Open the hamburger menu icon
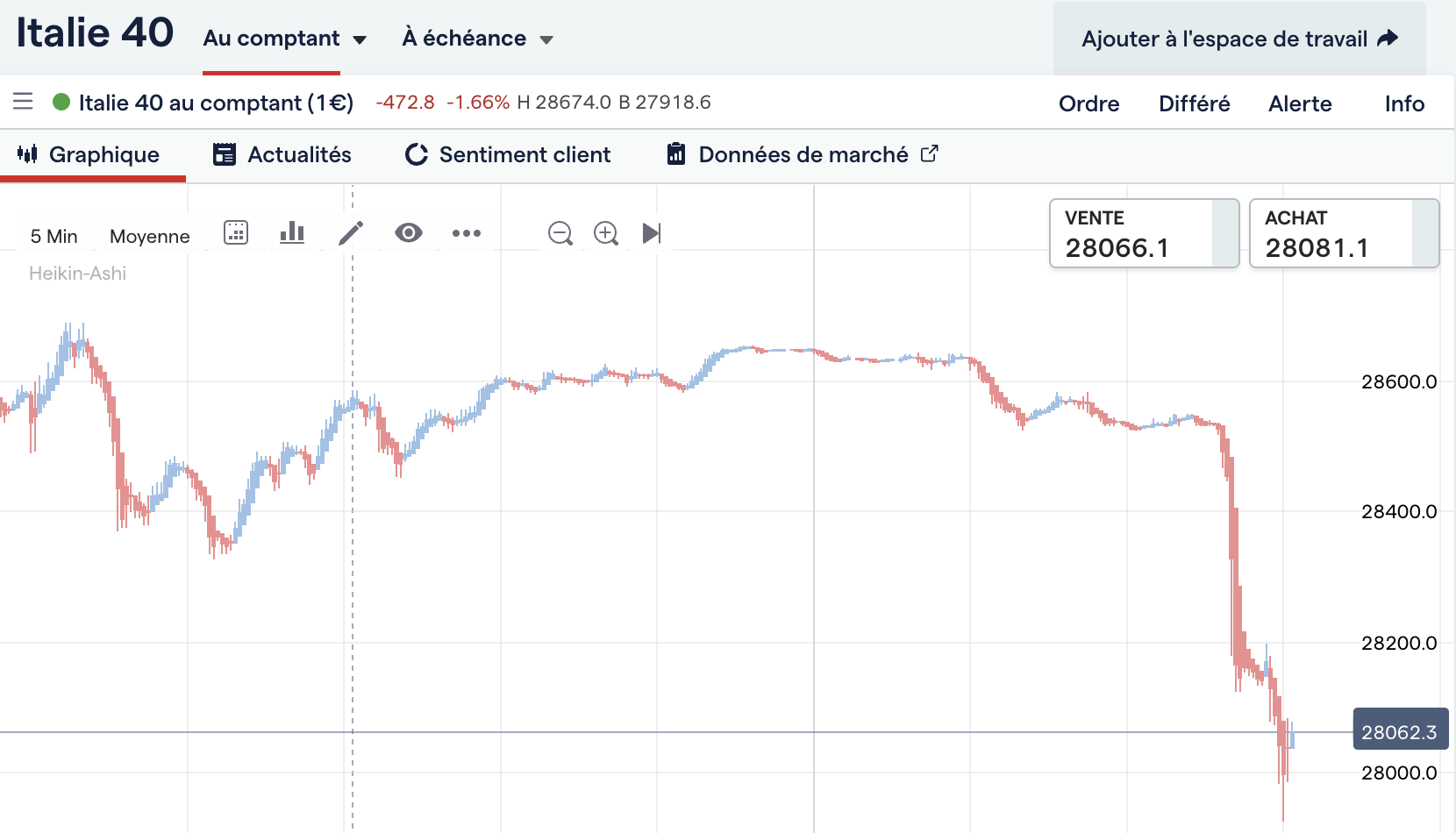 click(x=23, y=102)
